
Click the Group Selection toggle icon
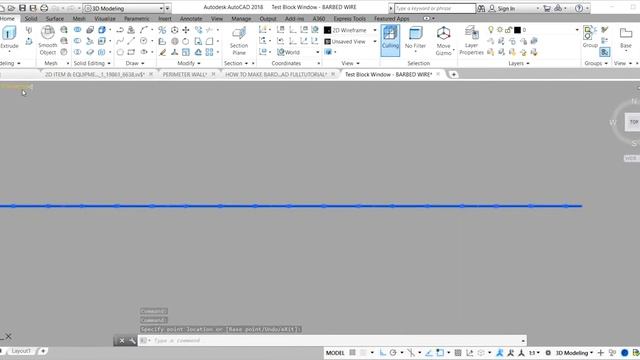604,52
